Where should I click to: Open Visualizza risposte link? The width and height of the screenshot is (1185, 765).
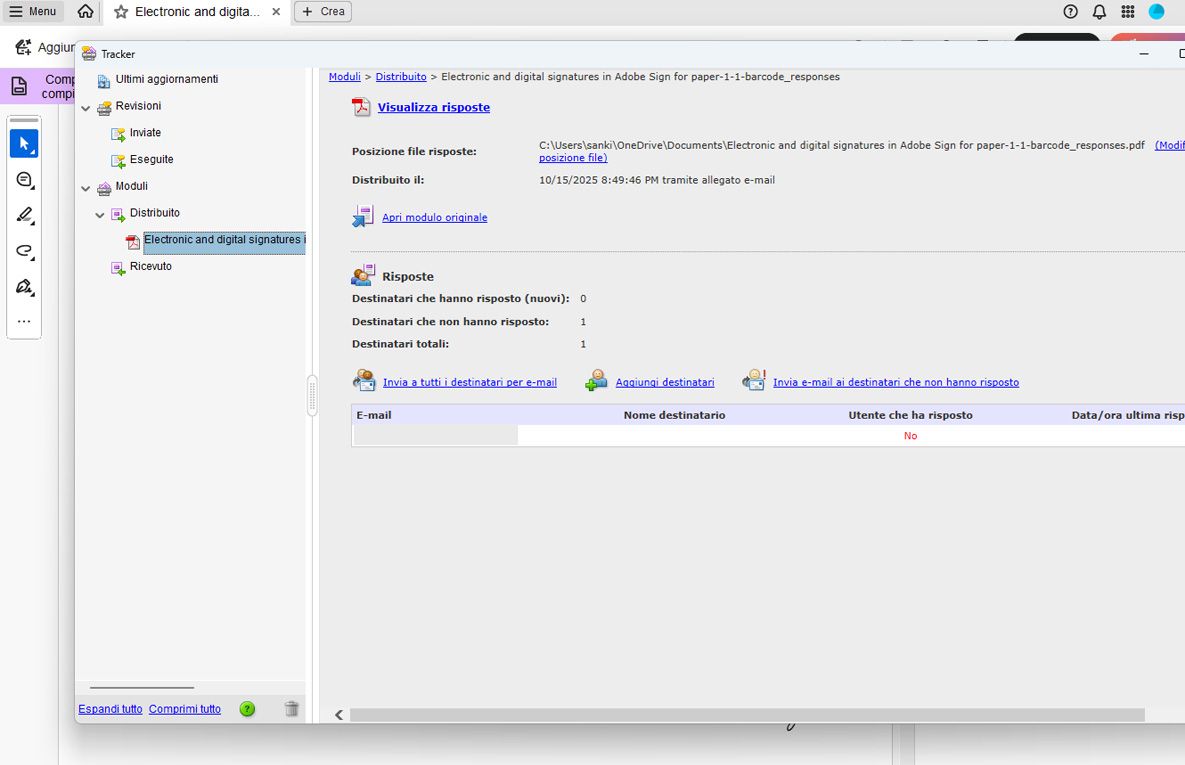(x=434, y=107)
